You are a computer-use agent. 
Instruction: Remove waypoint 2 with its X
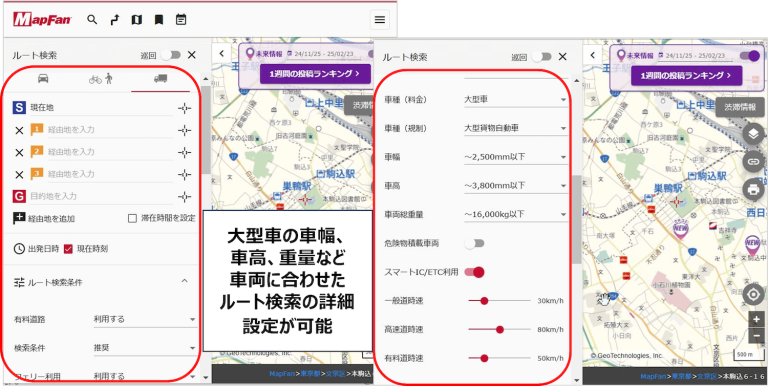19,153
